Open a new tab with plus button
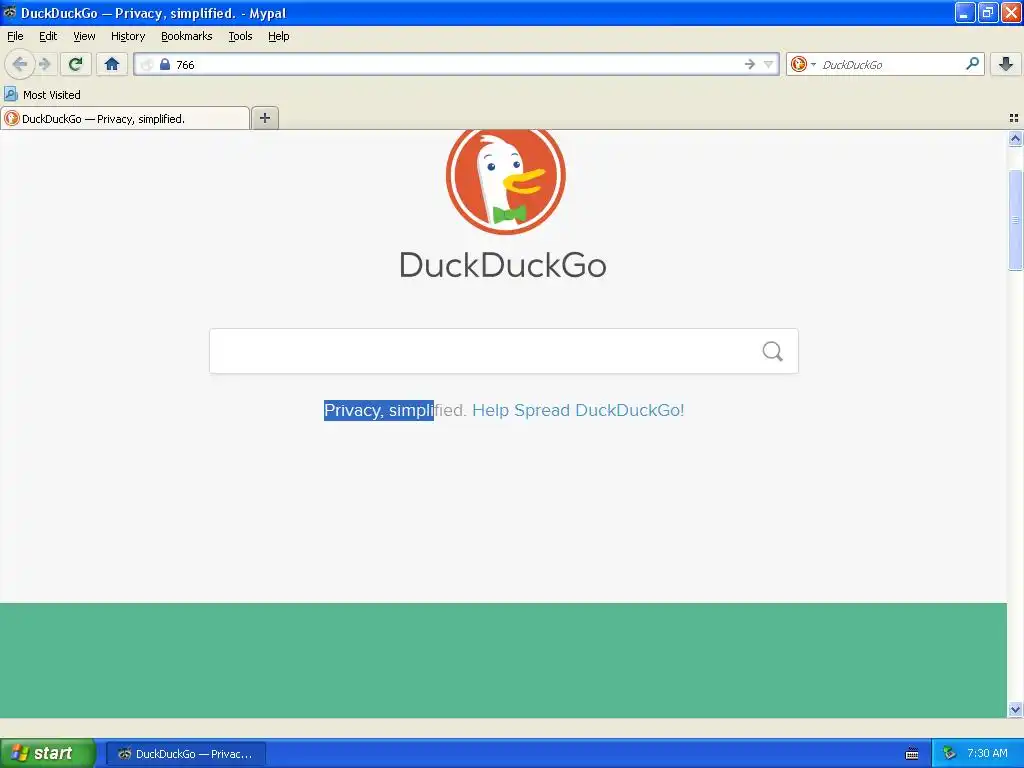The width and height of the screenshot is (1024, 768). point(264,118)
